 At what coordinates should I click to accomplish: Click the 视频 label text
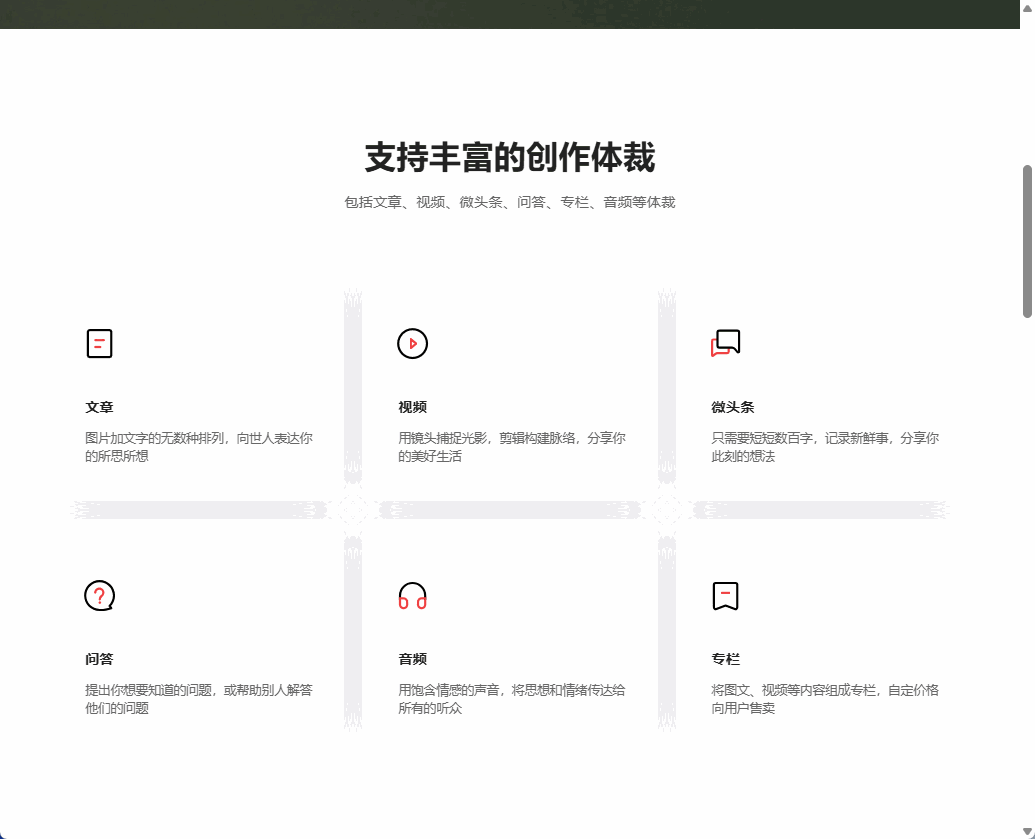411,407
